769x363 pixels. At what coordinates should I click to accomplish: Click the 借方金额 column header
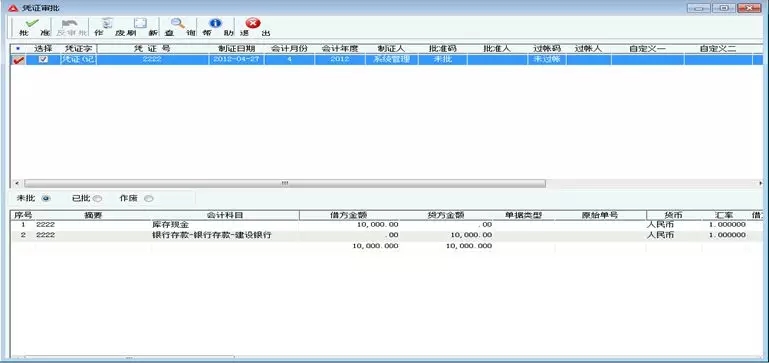pyautogui.click(x=349, y=215)
